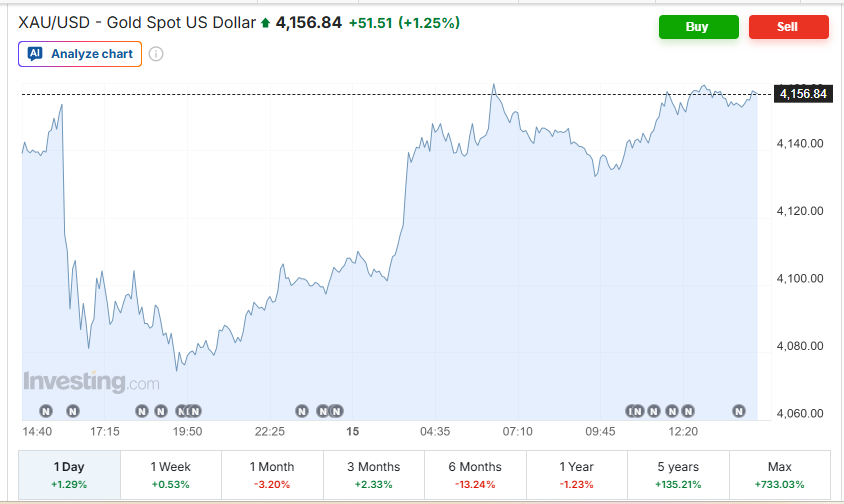Click the info icon beside Analyze chart
The image size is (844, 504).
[x=156, y=54]
